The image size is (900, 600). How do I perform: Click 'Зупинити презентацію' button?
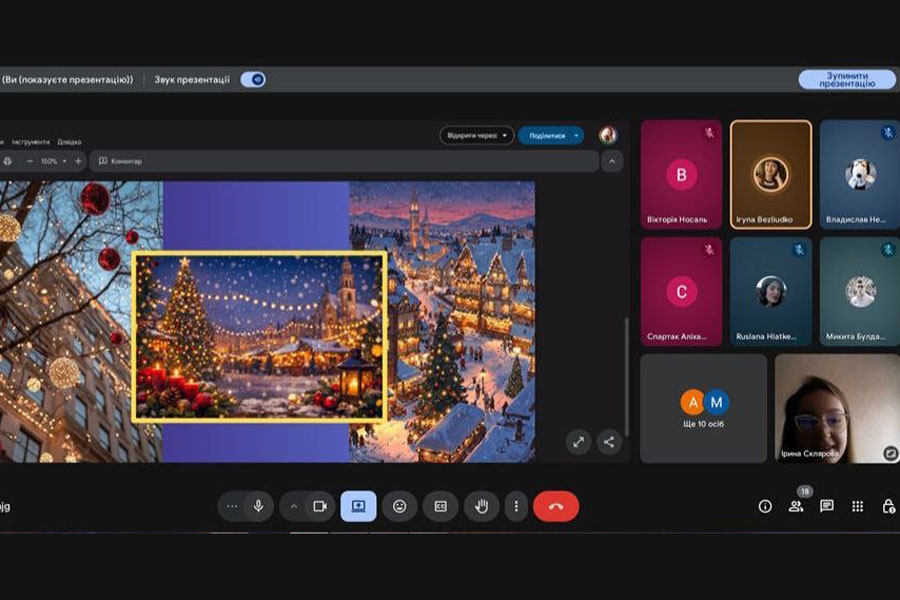pyautogui.click(x=846, y=80)
